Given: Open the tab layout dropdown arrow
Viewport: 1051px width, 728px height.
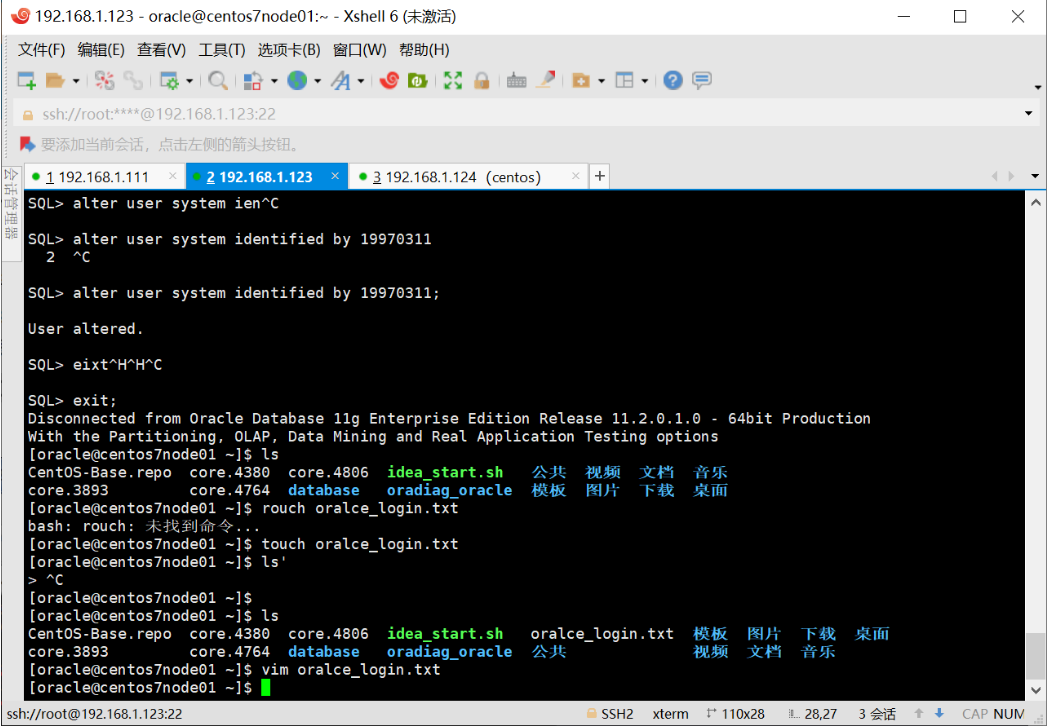Looking at the screenshot, I should coord(646,80).
